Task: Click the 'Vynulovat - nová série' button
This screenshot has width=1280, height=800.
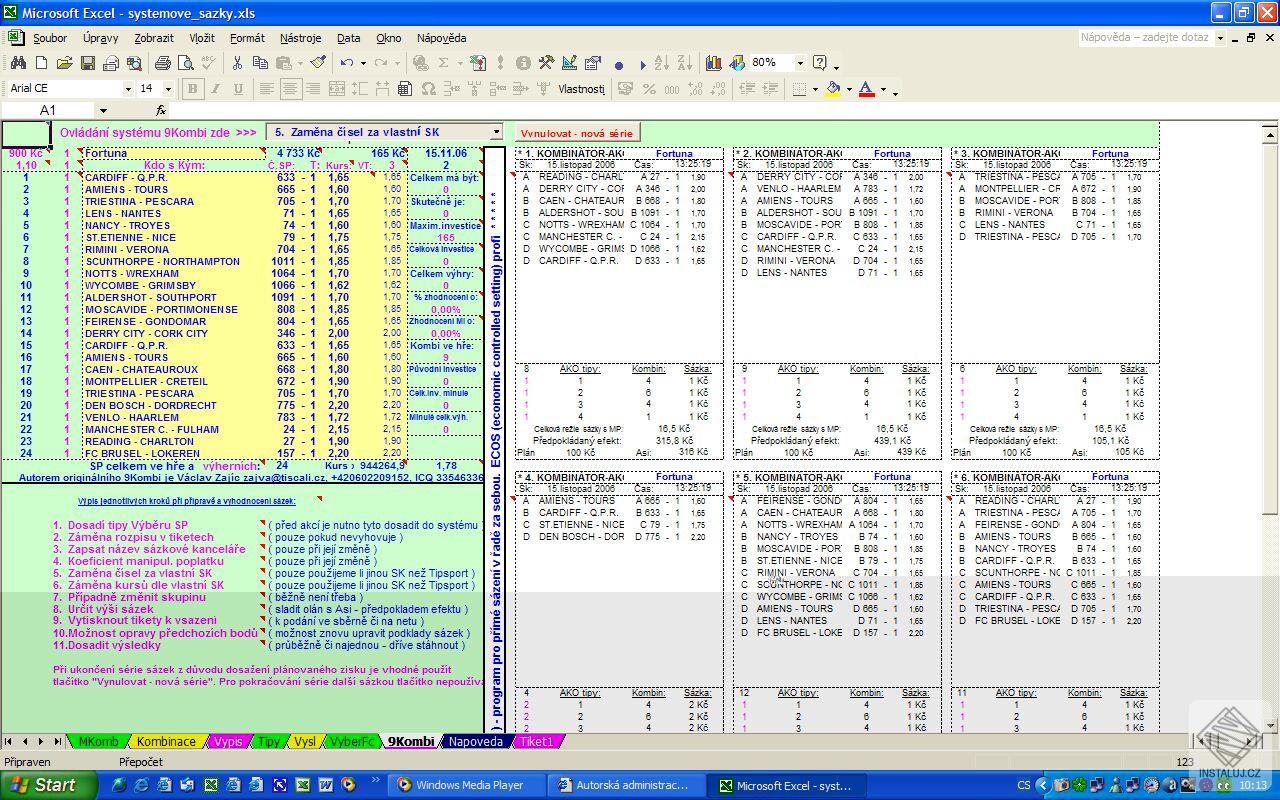Action: coord(577,133)
